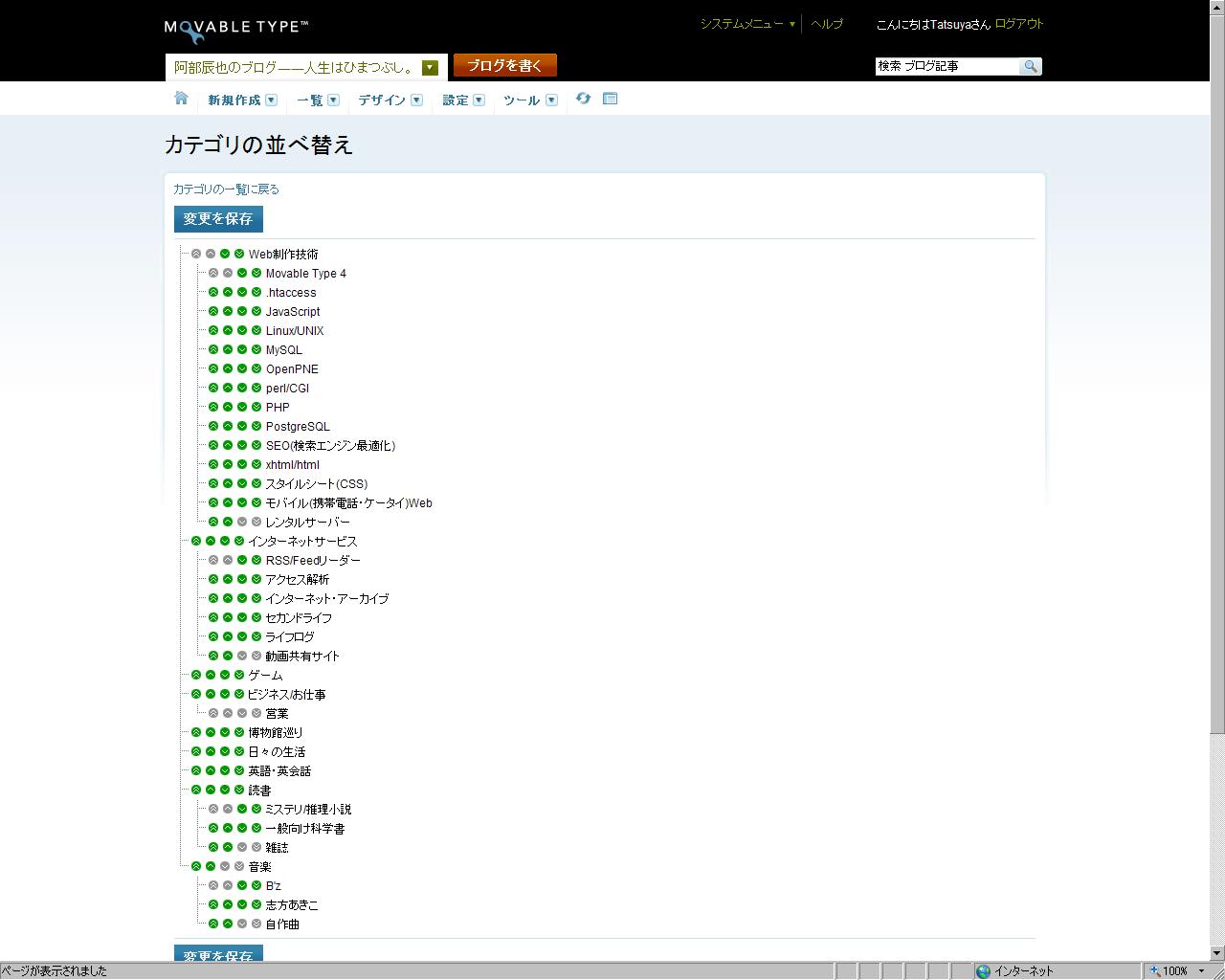Move 動画共有サイト to top of list

[x=213, y=656]
